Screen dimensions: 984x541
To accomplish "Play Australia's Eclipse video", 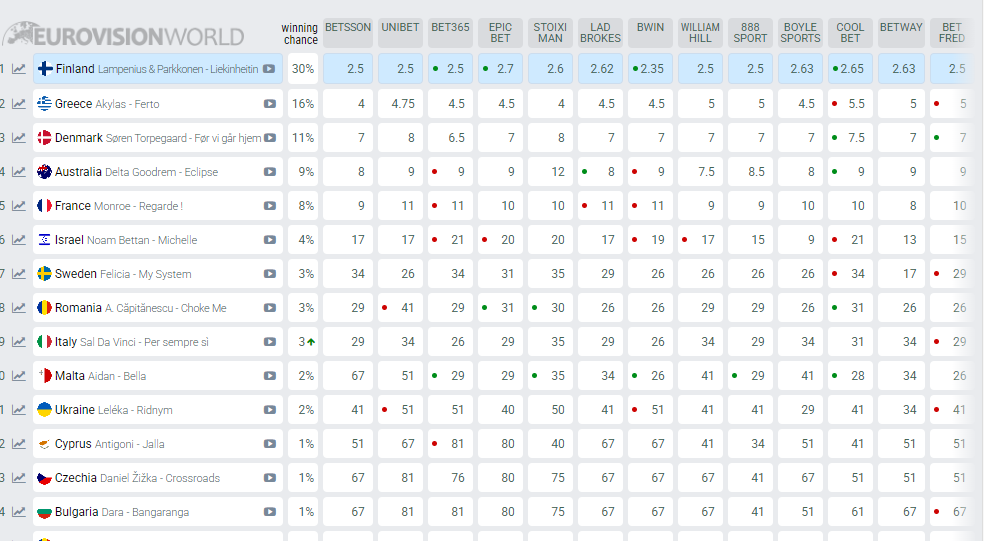I will pyautogui.click(x=270, y=171).
